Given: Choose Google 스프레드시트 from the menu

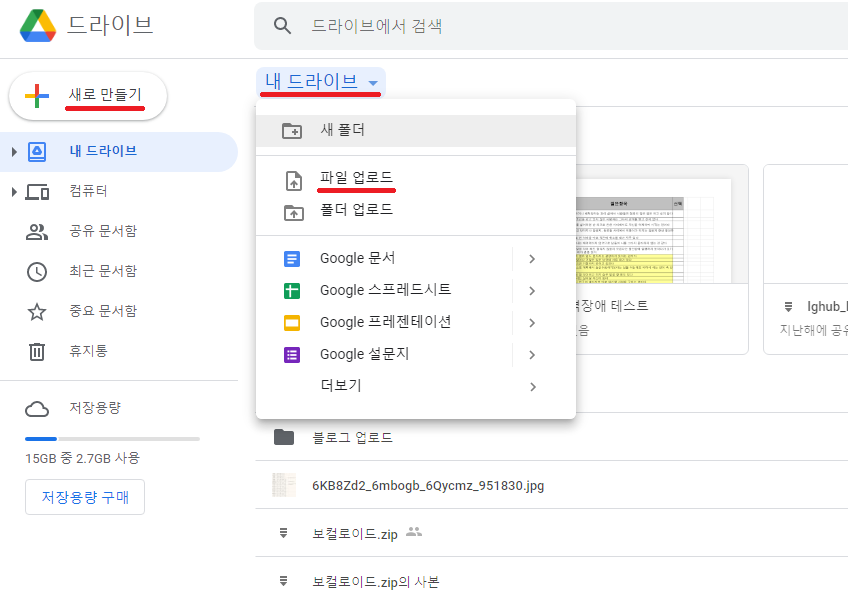Looking at the screenshot, I should (x=416, y=291).
